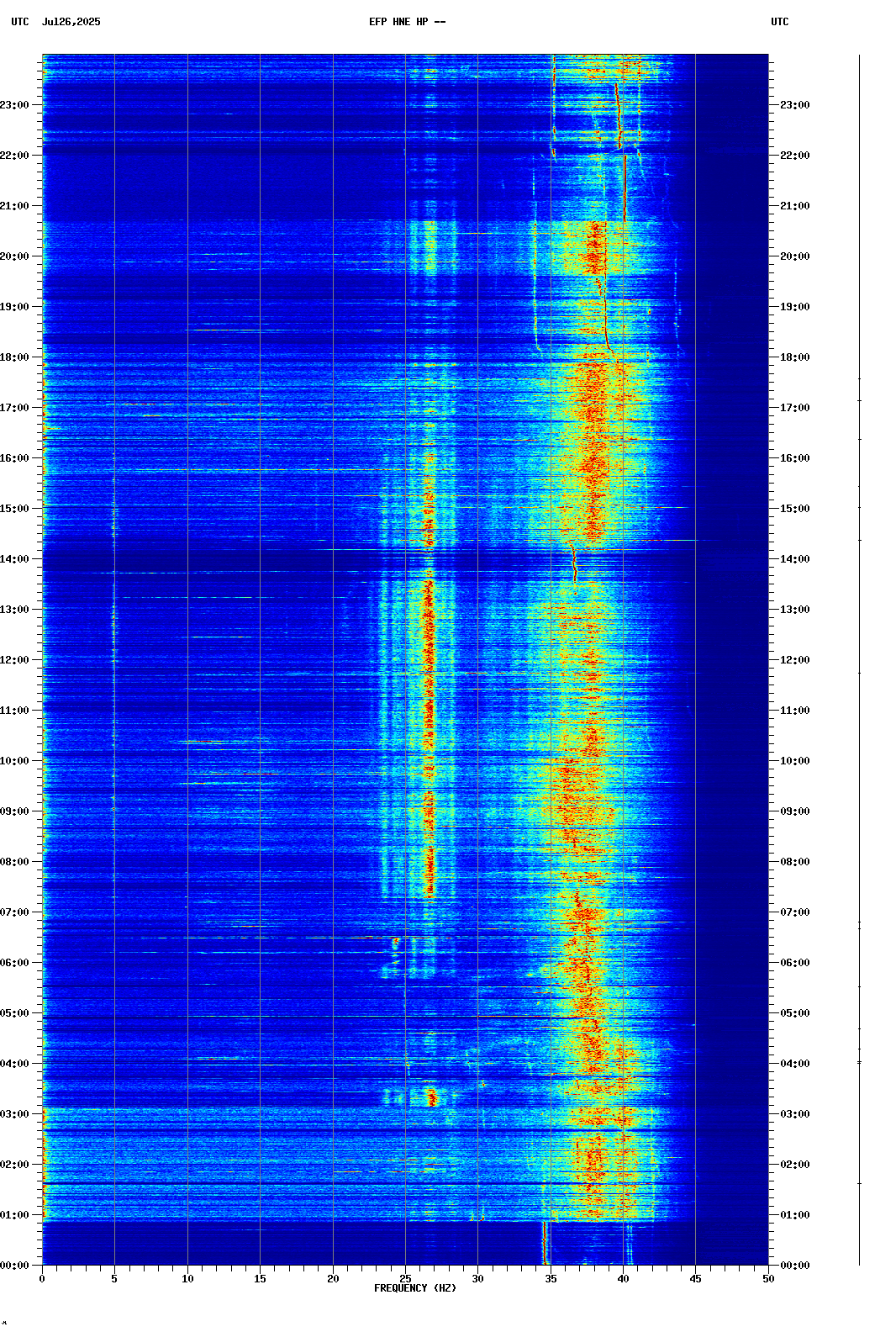Select 14:00 on the right time axis
896x1332 pixels.
(795, 559)
